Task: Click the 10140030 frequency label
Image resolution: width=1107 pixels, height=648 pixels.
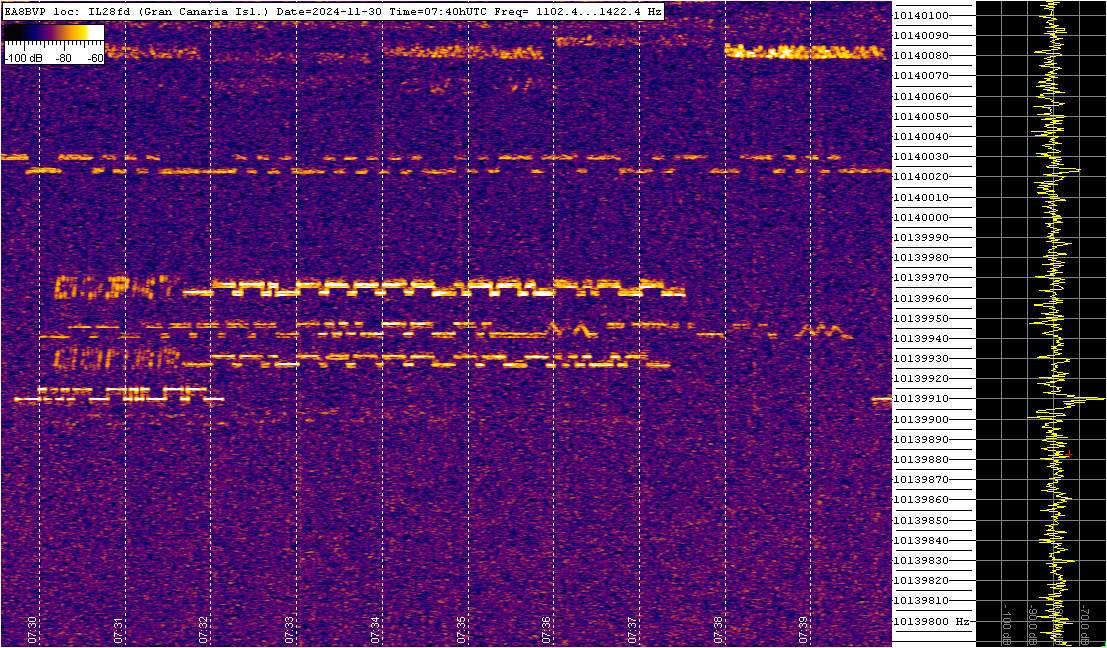Action: coord(921,157)
